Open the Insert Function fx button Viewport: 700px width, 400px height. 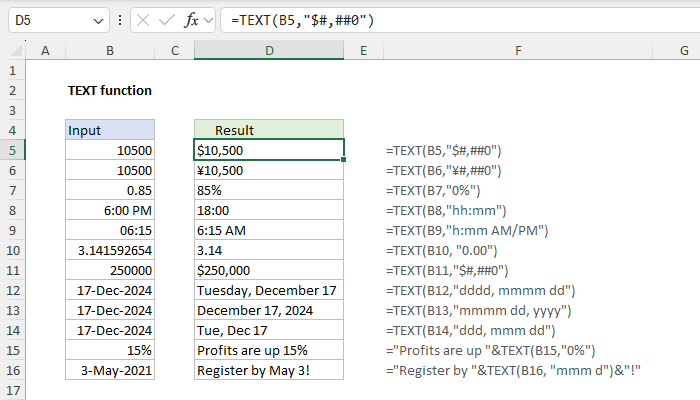tap(191, 20)
